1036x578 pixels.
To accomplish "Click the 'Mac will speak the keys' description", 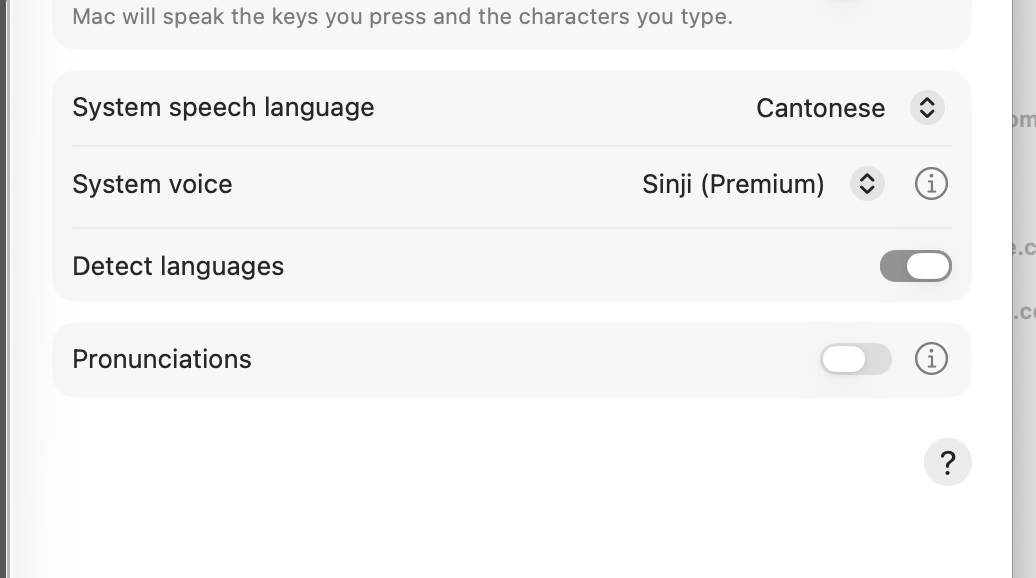I will (402, 17).
